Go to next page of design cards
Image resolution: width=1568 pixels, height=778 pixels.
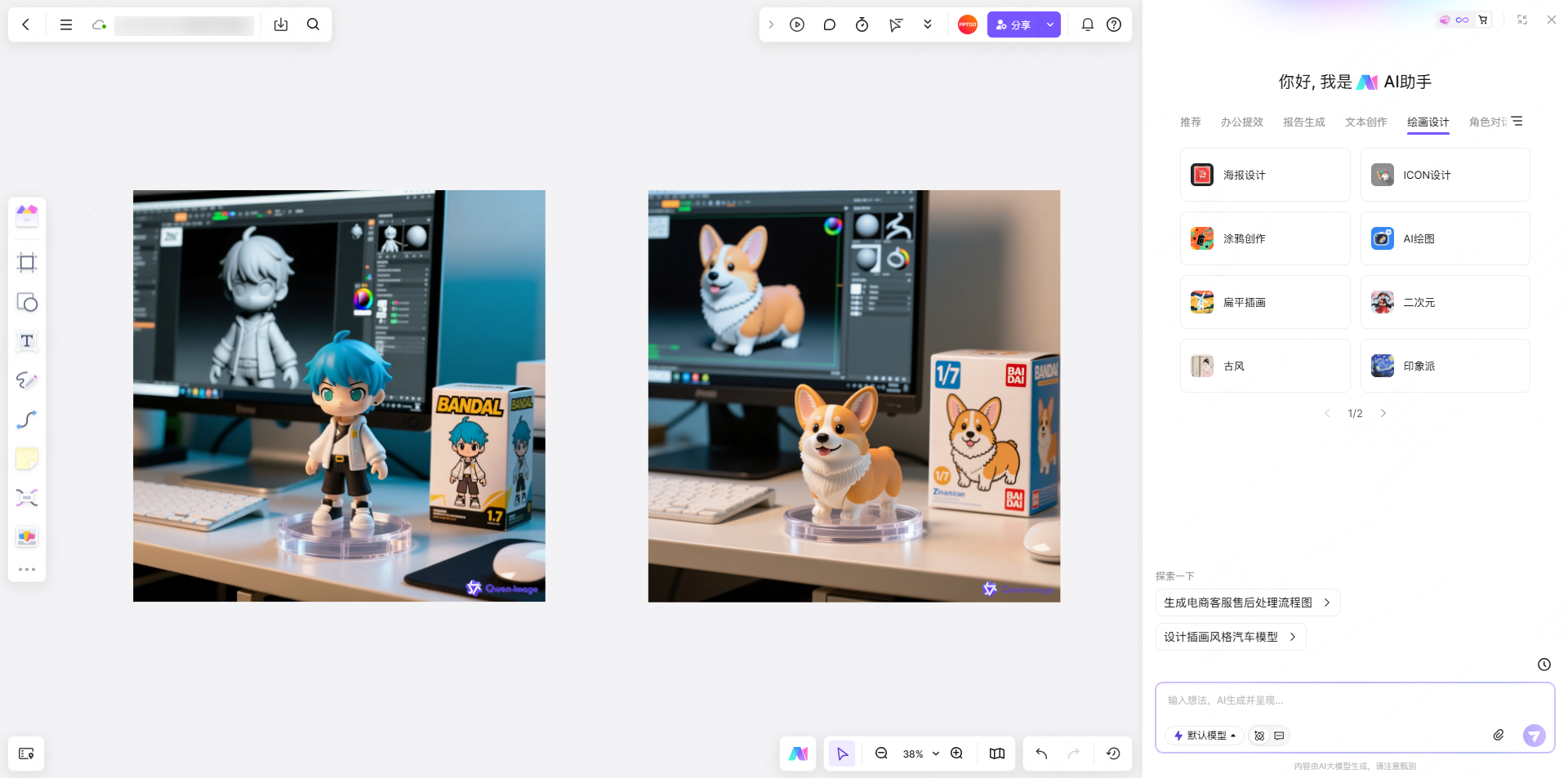click(x=1383, y=413)
